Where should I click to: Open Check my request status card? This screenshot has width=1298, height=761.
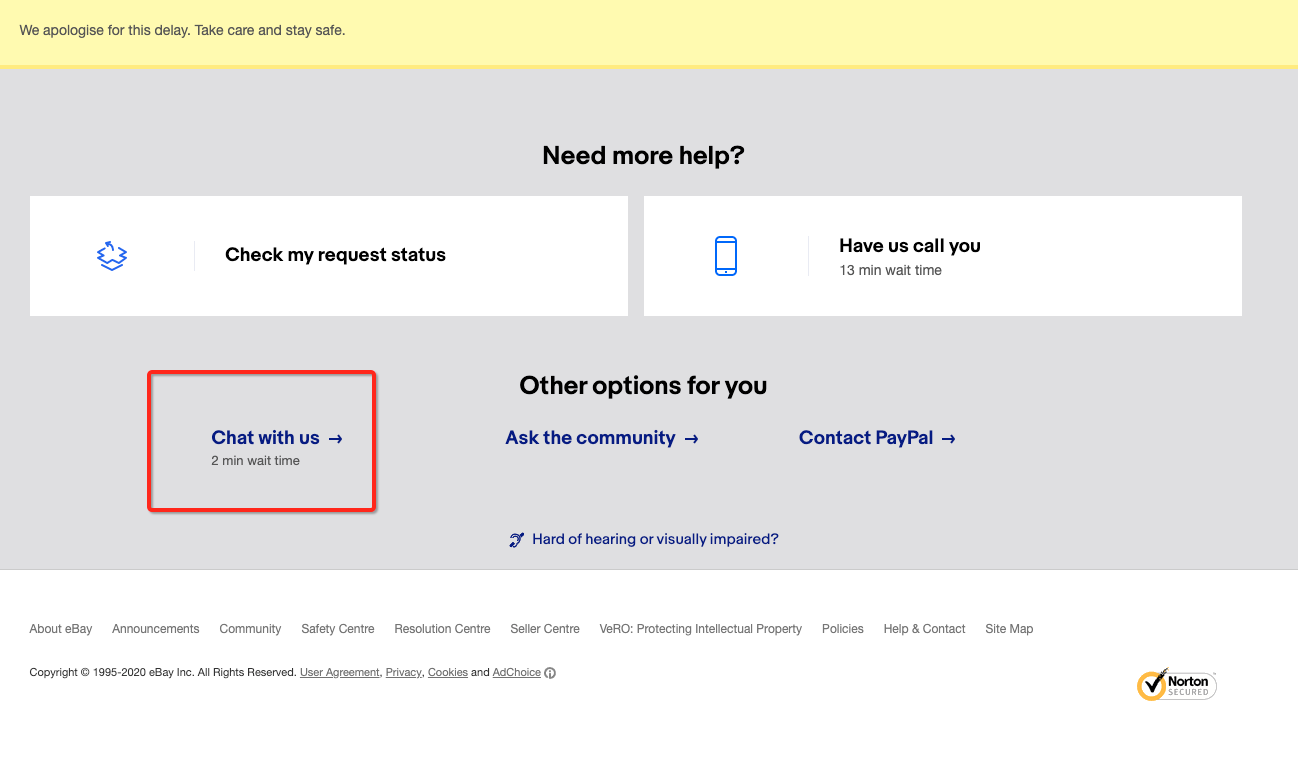[x=329, y=256]
